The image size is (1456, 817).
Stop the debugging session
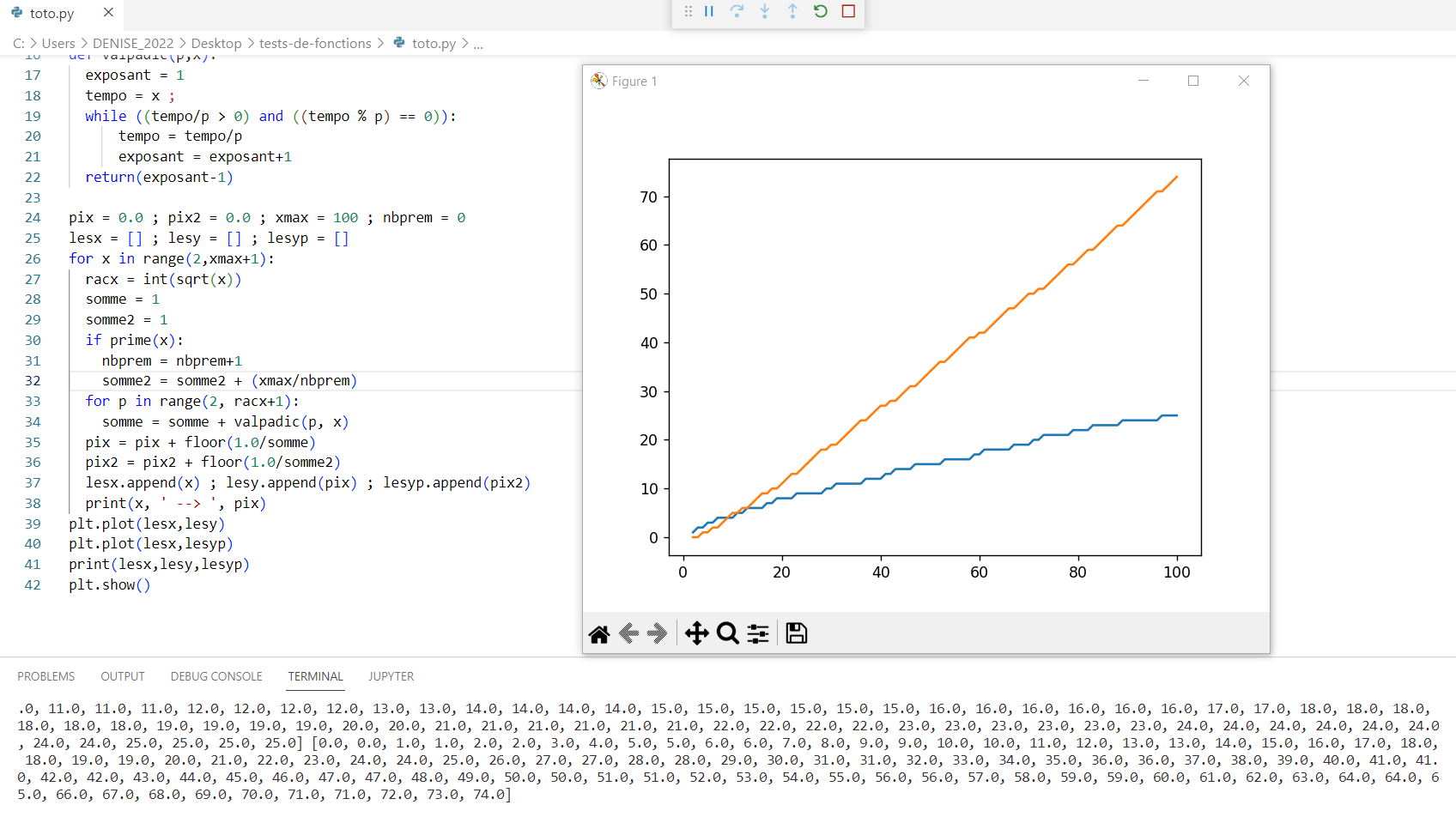[x=848, y=11]
